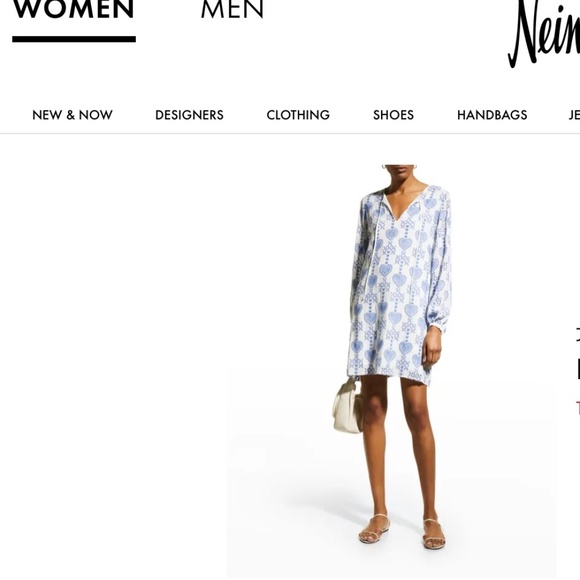Switch to the MEN tab

[x=232, y=9]
